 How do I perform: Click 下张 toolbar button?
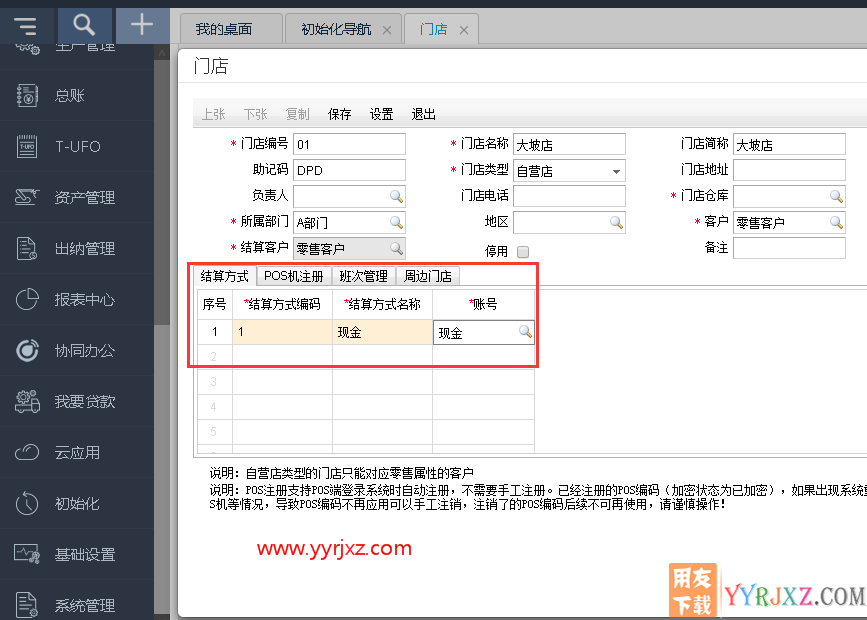255,114
